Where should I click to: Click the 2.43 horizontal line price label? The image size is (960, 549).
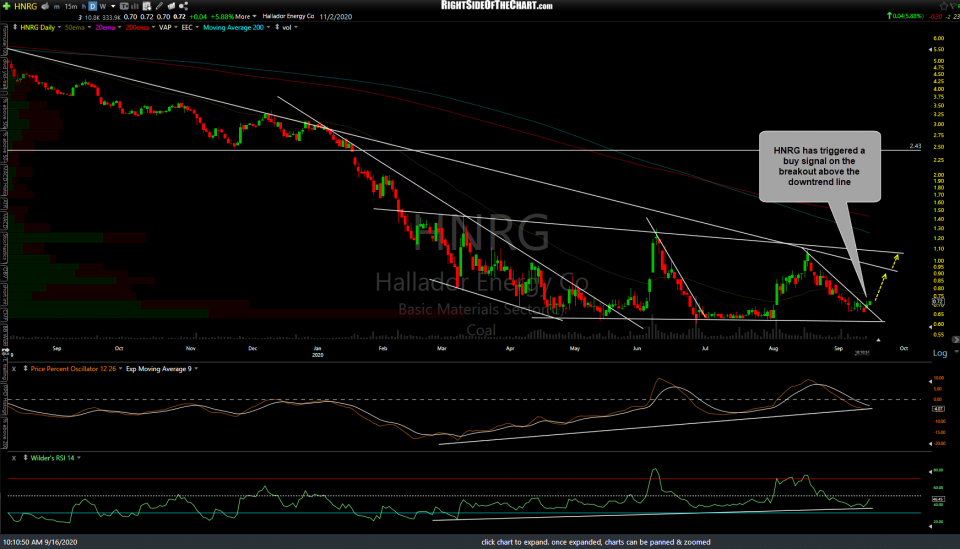[x=915, y=146]
